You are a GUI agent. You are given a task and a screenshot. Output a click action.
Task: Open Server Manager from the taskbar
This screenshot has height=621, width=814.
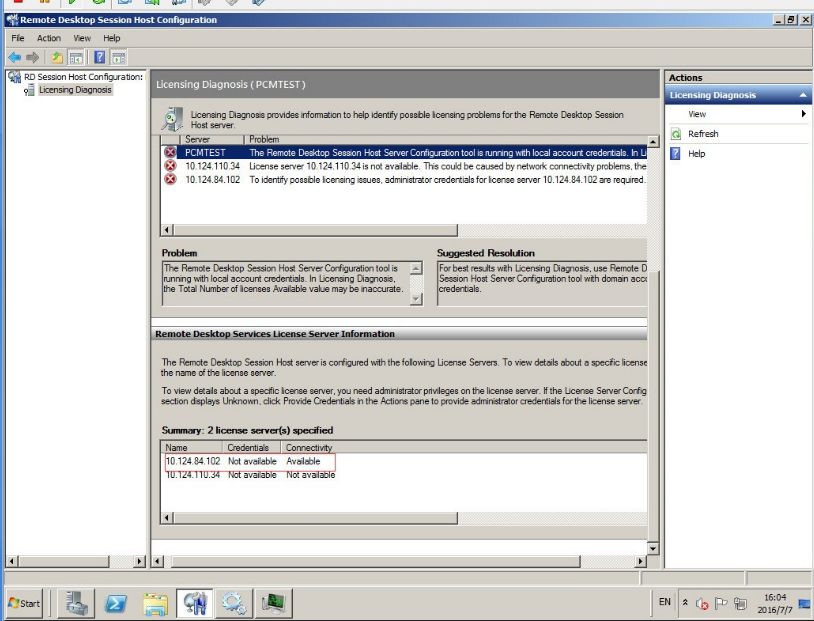(76, 603)
